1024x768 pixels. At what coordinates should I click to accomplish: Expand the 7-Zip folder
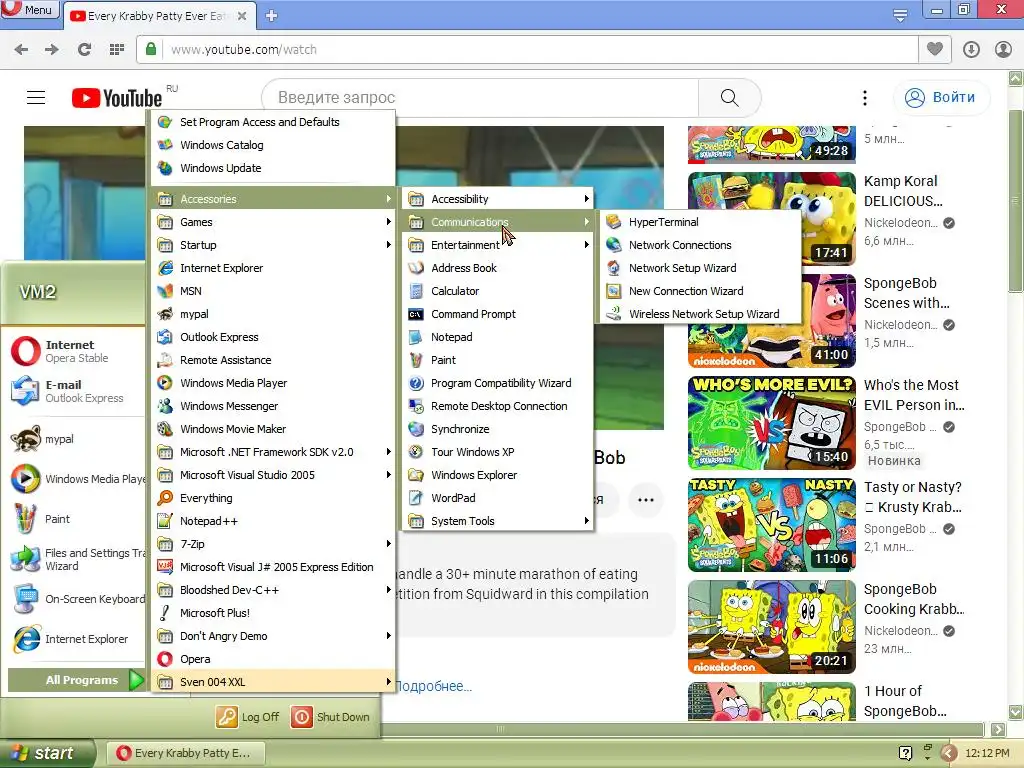point(273,544)
